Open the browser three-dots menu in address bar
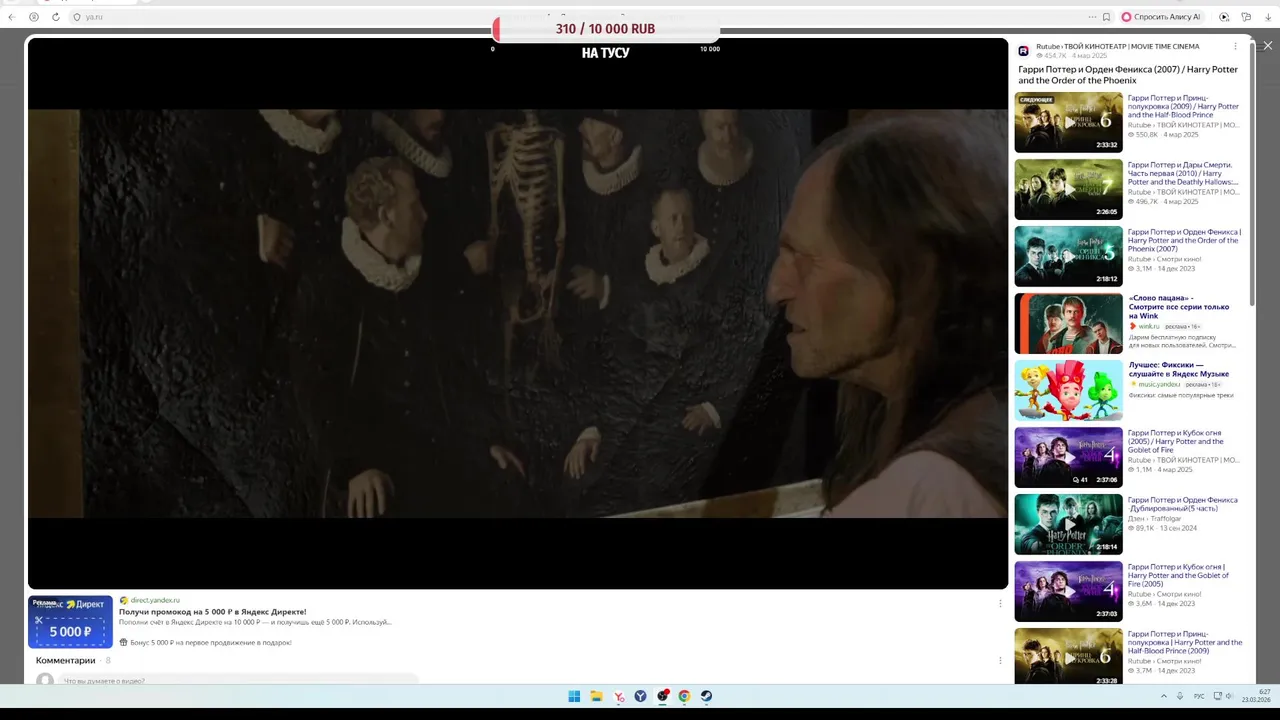This screenshot has height=720, width=1280. pyautogui.click(x=1092, y=17)
